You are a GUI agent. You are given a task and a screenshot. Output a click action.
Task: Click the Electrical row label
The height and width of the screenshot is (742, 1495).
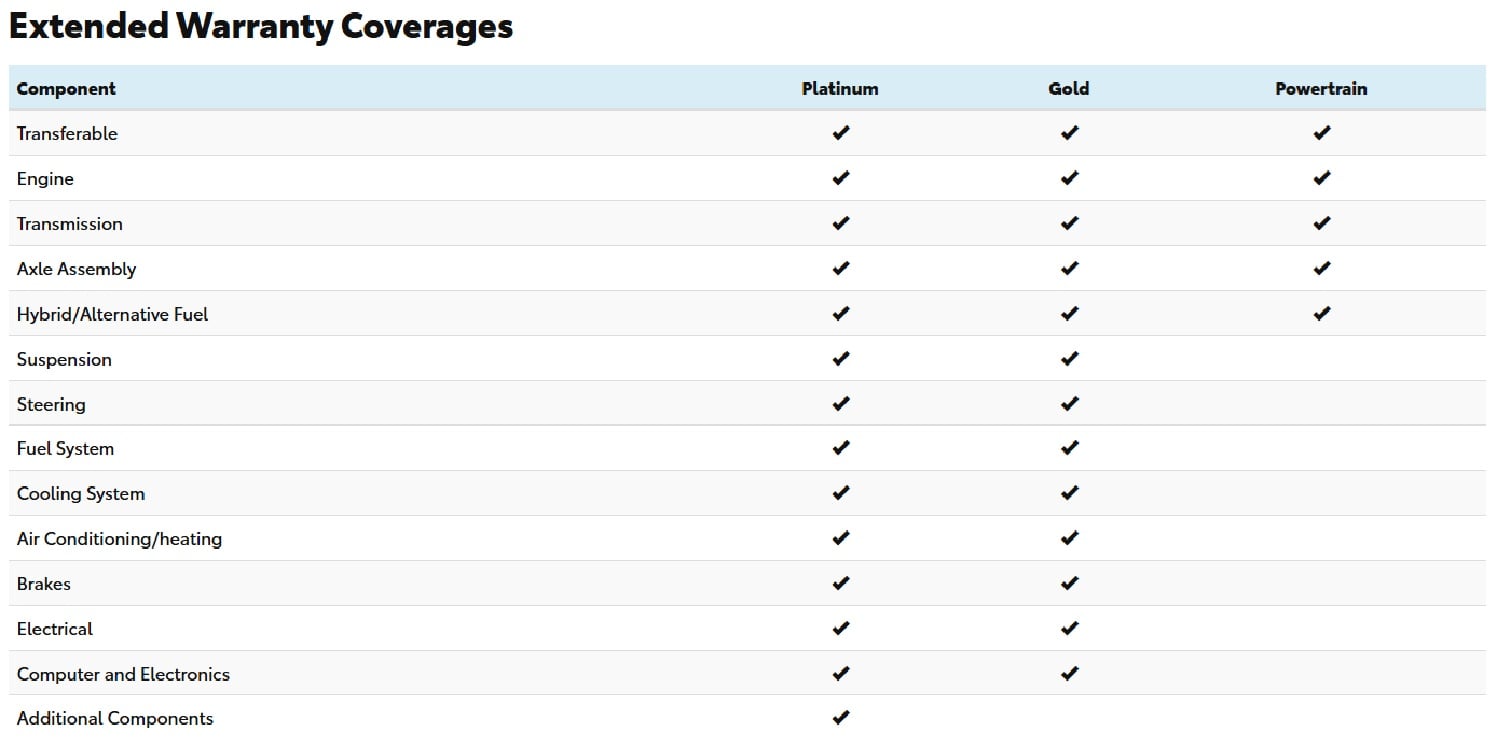[x=54, y=628]
